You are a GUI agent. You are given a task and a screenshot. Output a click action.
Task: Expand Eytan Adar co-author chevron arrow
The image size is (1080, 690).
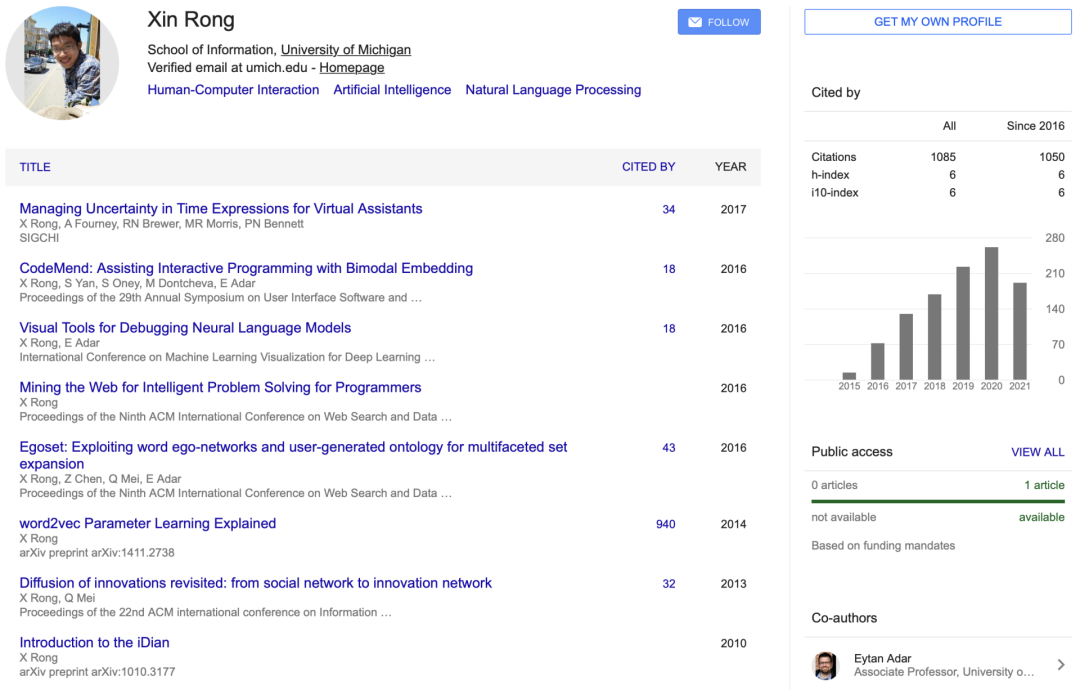coord(1061,665)
